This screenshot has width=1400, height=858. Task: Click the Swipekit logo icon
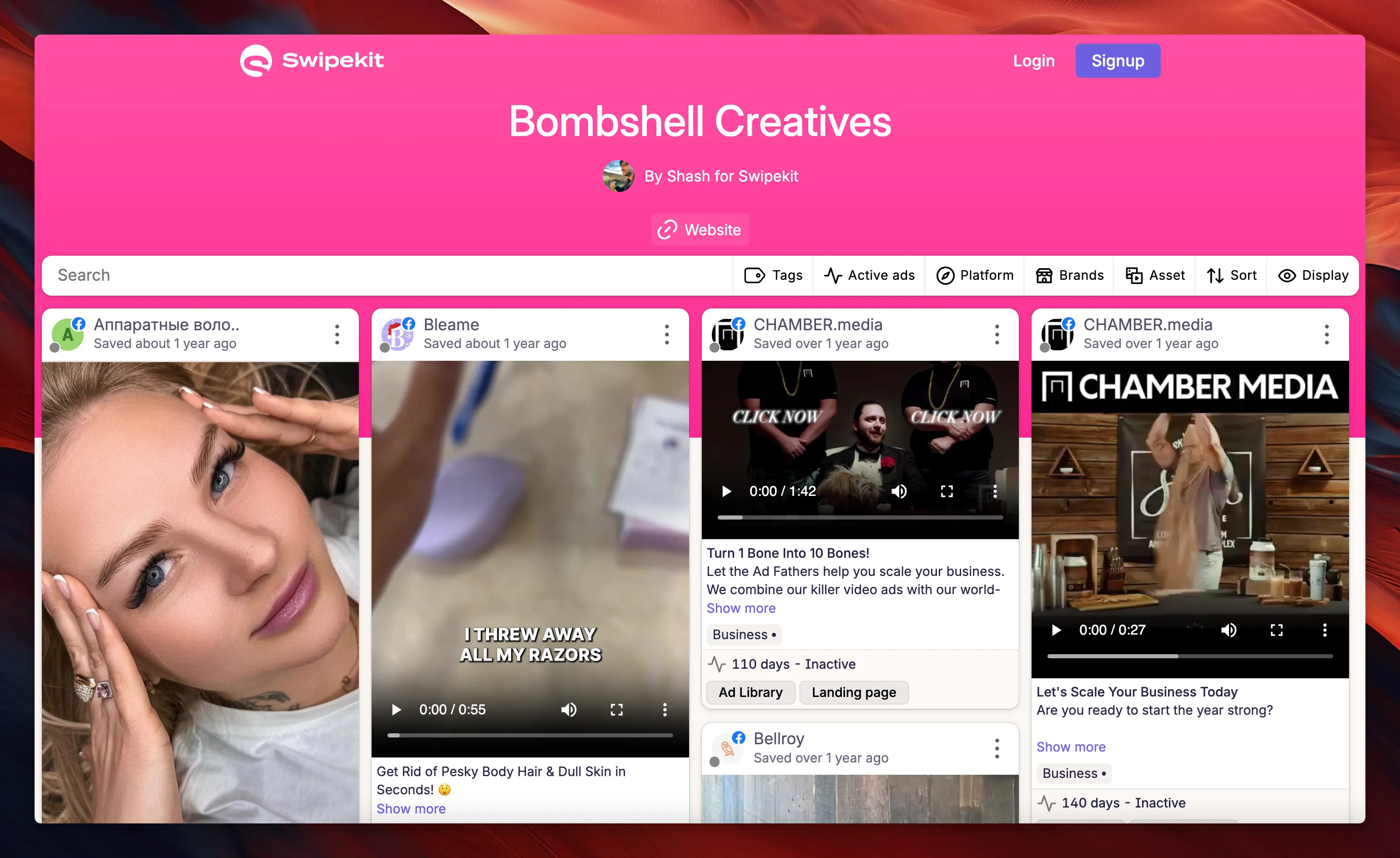256,61
